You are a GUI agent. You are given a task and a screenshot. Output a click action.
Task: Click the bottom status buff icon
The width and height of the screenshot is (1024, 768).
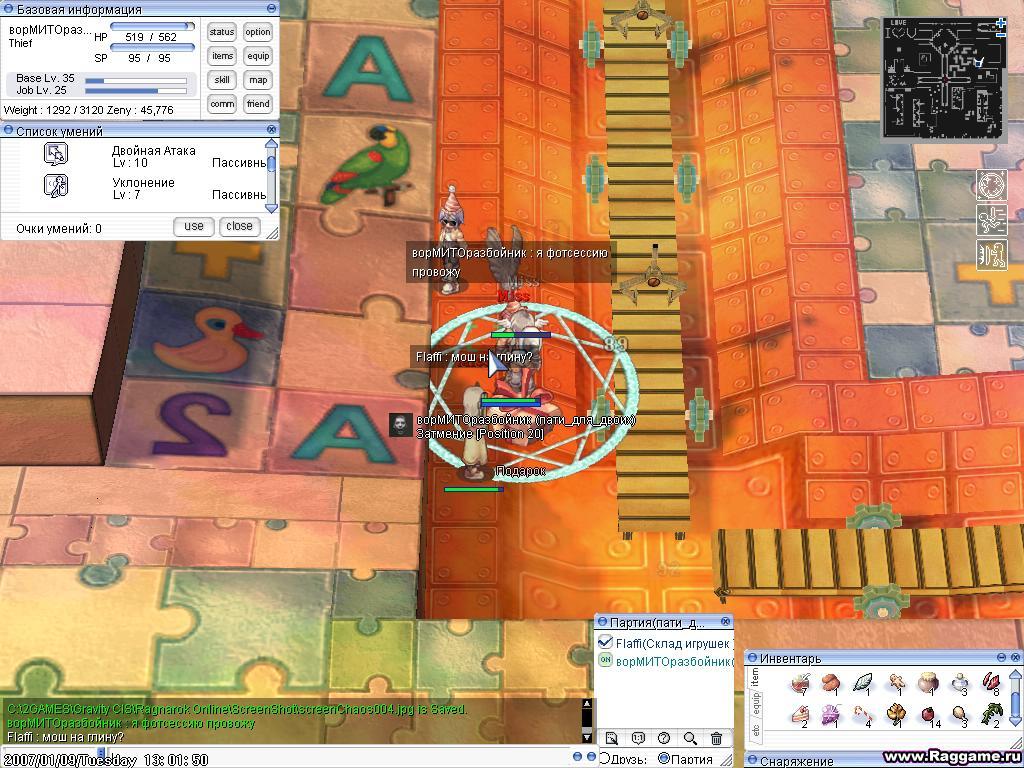tap(991, 254)
